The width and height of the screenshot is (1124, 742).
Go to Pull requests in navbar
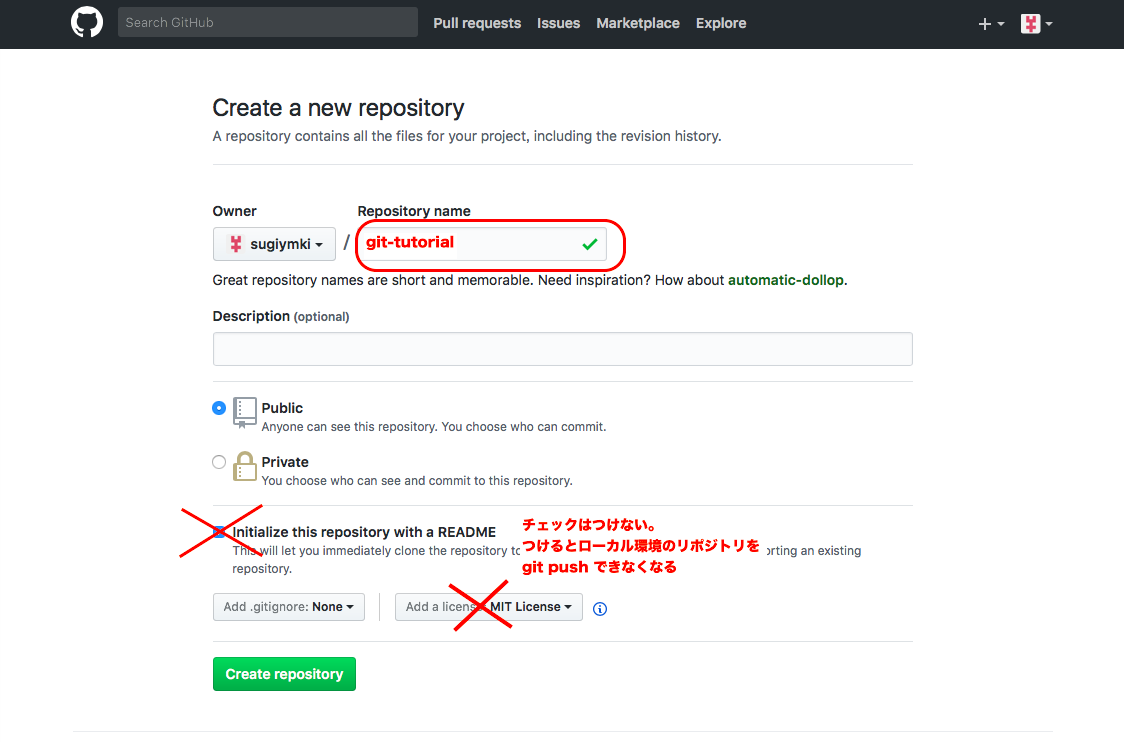[477, 23]
